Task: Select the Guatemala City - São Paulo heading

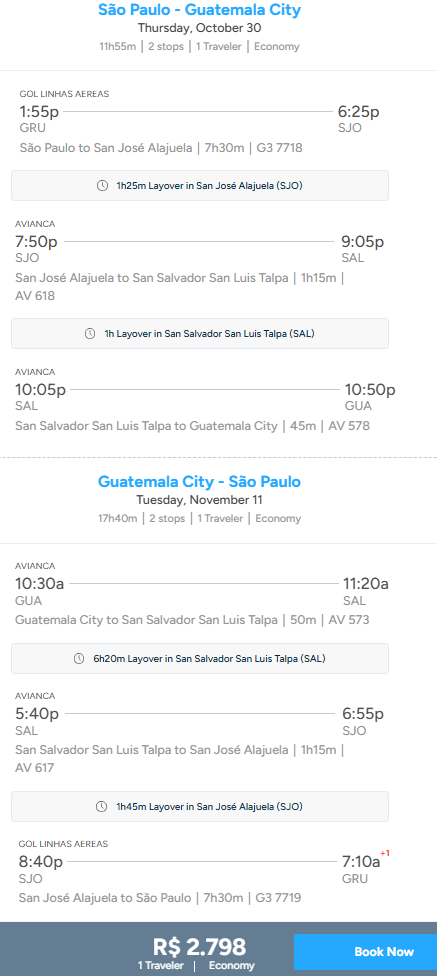Action: coord(199,481)
